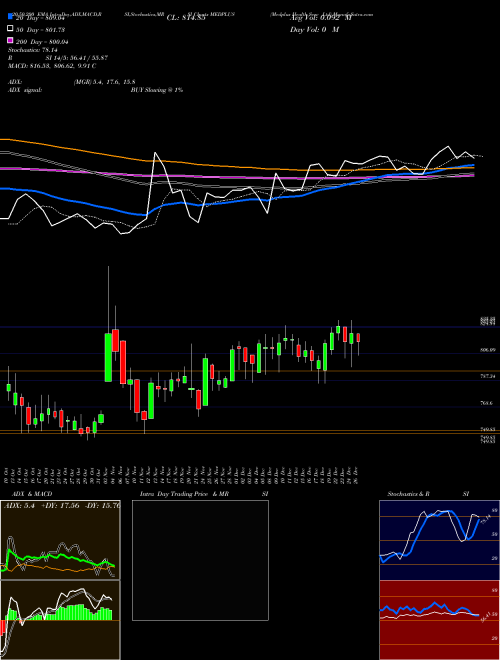Viewport: 500px width, 660px height.
Task: Click the 'SI 14/3: 36.41 / 55.87' value
Action: (x=77, y=58)
